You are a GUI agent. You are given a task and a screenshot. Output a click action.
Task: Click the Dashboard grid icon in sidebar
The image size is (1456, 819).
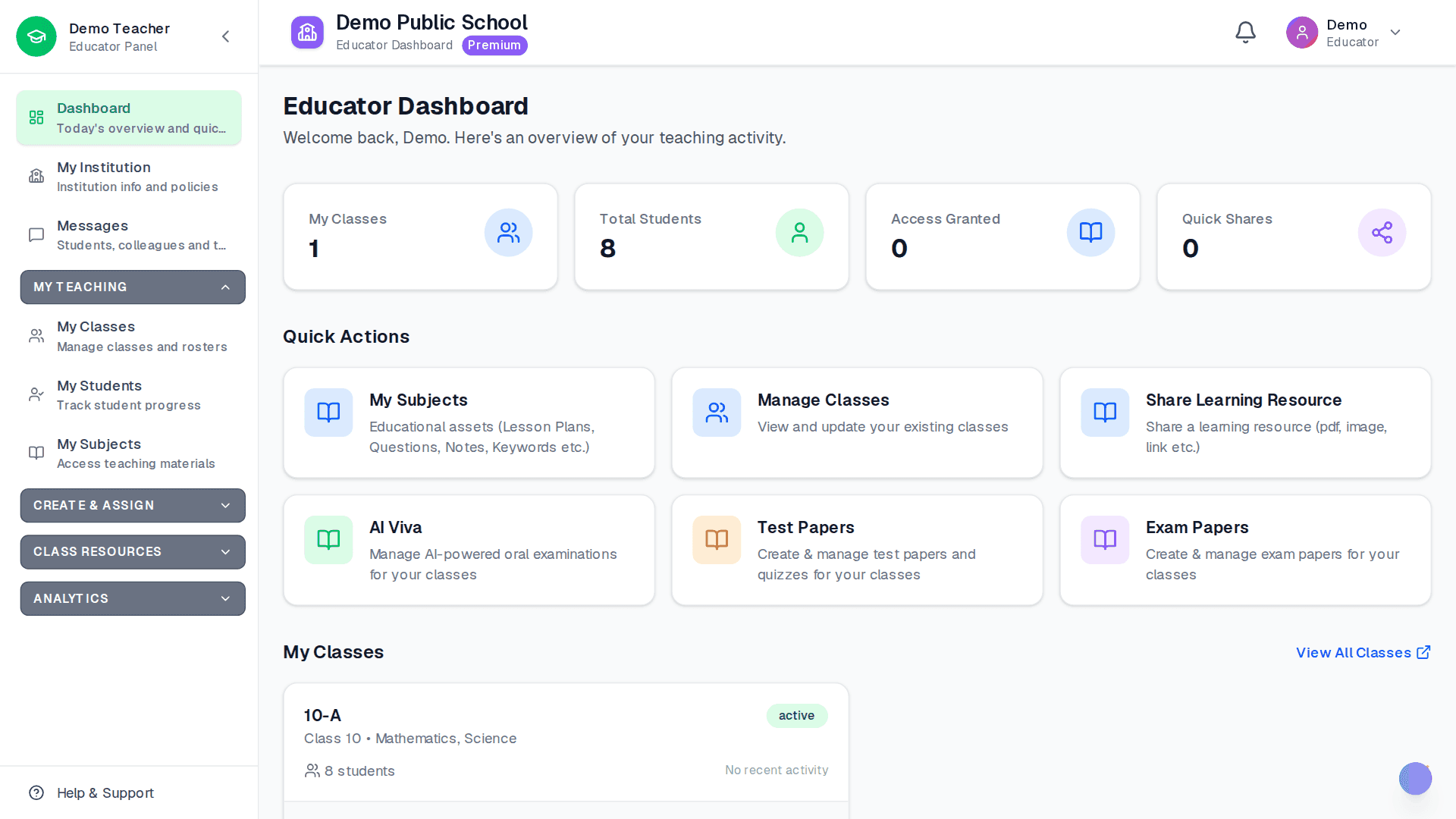click(36, 118)
